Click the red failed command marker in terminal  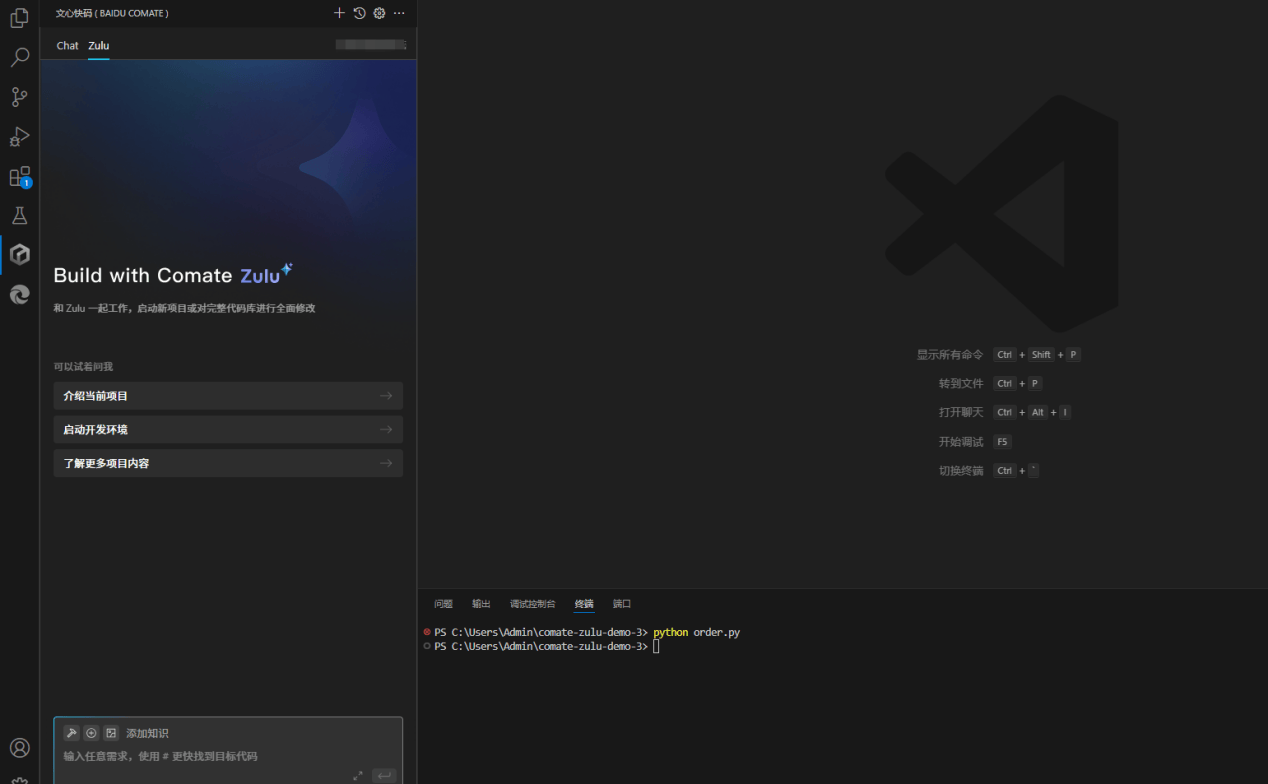coord(427,632)
